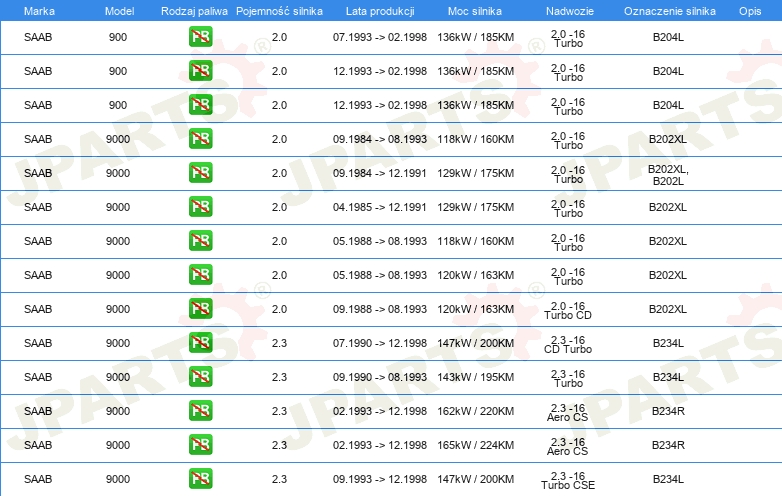This screenshot has width=782, height=496.
Task: Select the date cell 07.1993 -> 02.1998
Action: (x=380, y=37)
